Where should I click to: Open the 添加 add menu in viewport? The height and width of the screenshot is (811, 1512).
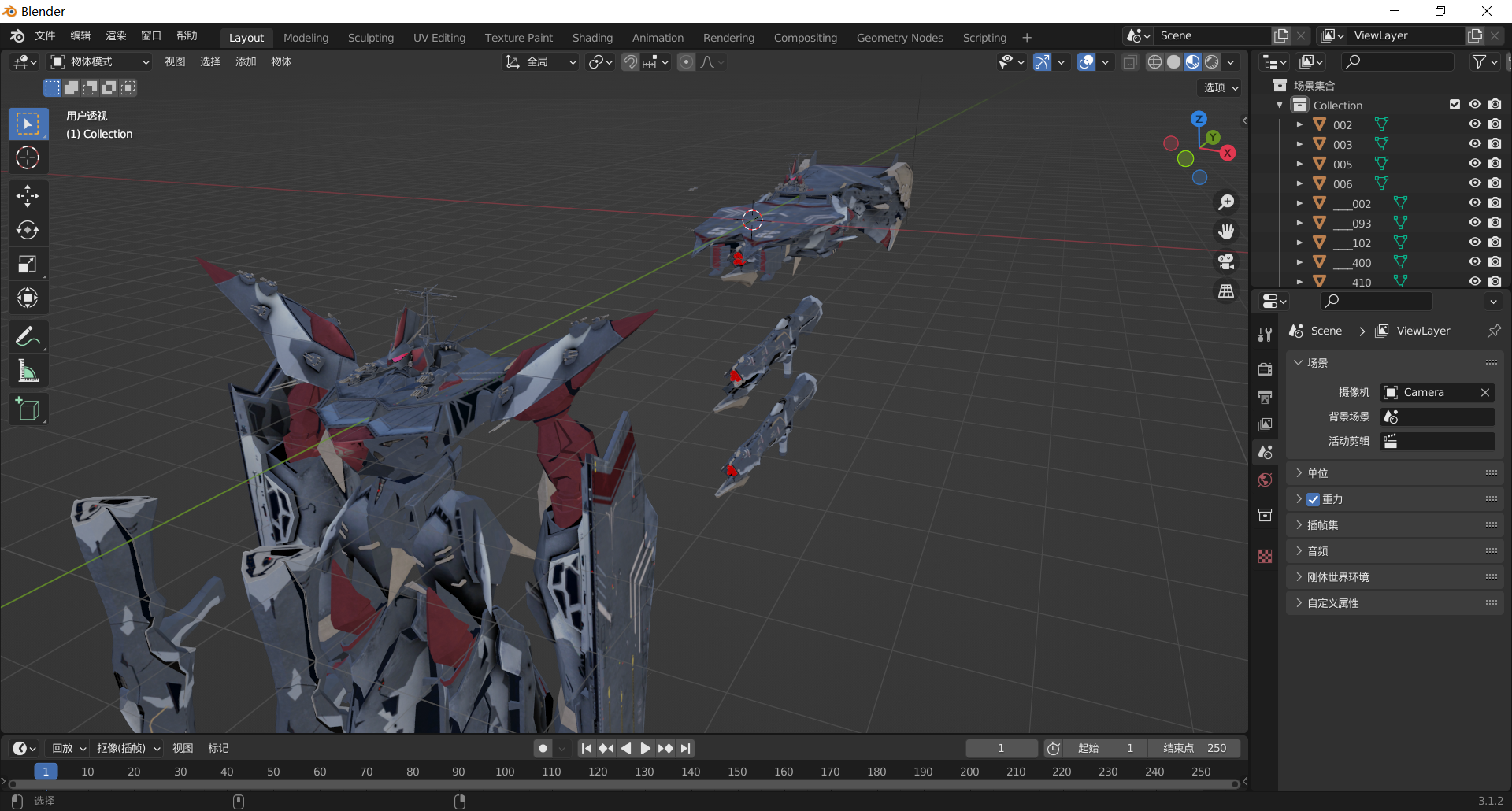click(246, 61)
